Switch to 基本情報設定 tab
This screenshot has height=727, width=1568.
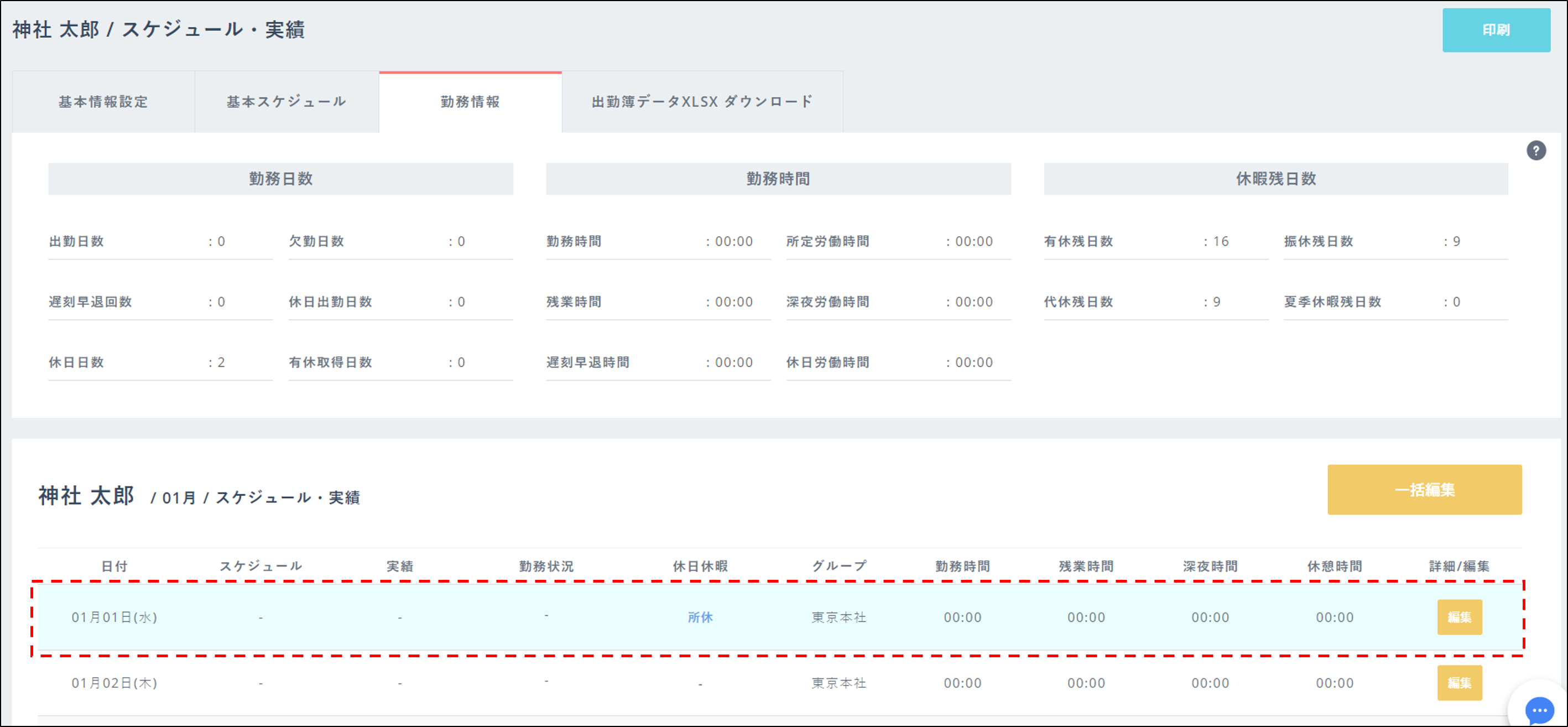click(103, 102)
